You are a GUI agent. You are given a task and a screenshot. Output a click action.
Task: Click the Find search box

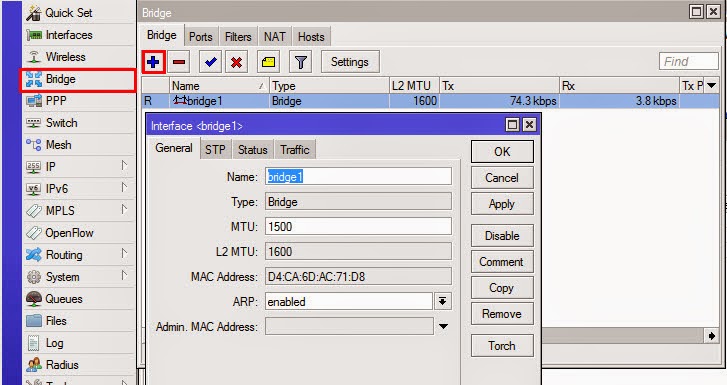tap(689, 61)
